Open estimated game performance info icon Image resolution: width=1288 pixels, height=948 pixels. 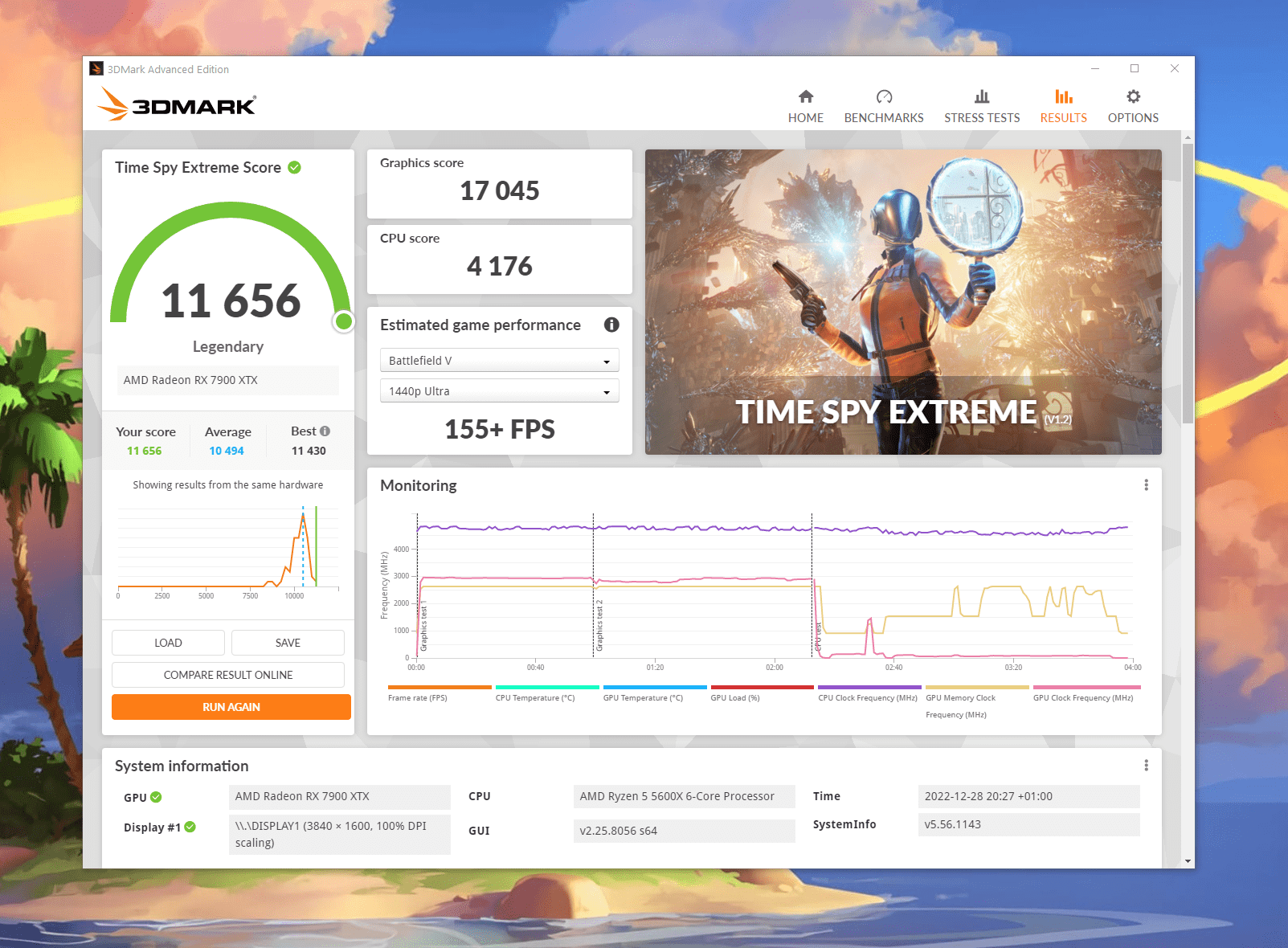click(611, 325)
